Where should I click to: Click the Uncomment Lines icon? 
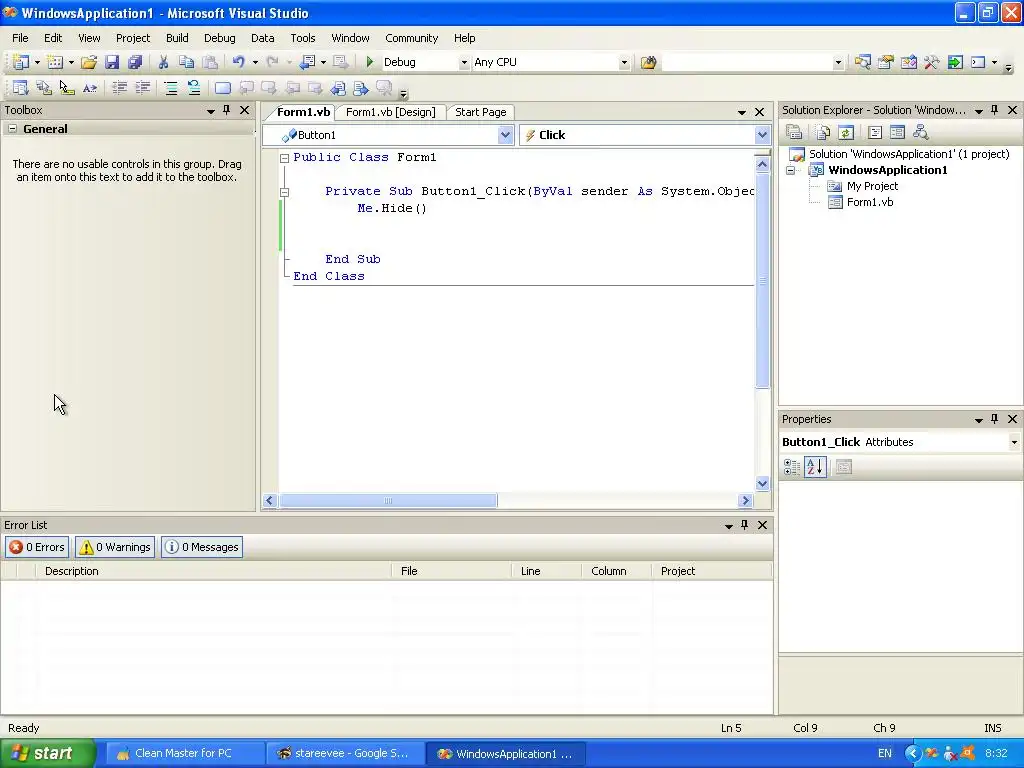pyautogui.click(x=194, y=88)
